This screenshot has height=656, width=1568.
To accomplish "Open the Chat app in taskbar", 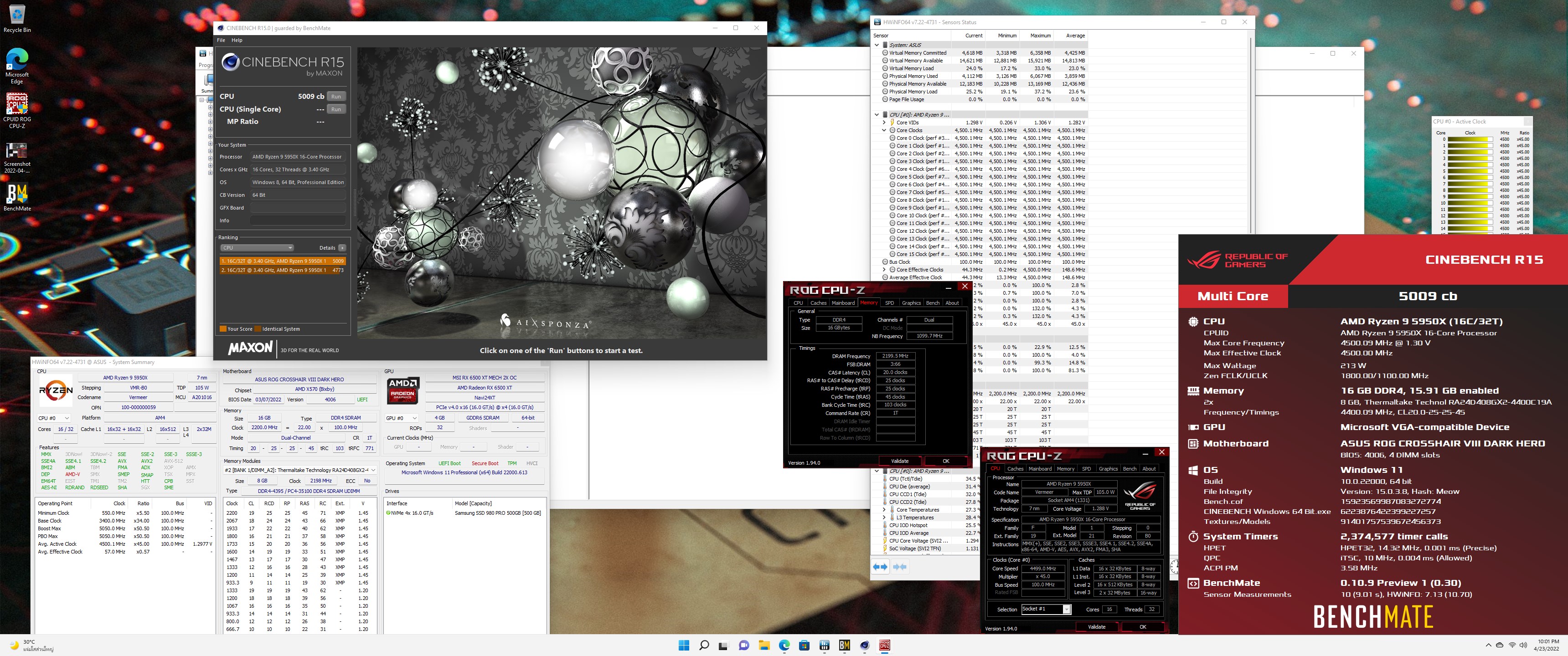I will pos(744,645).
